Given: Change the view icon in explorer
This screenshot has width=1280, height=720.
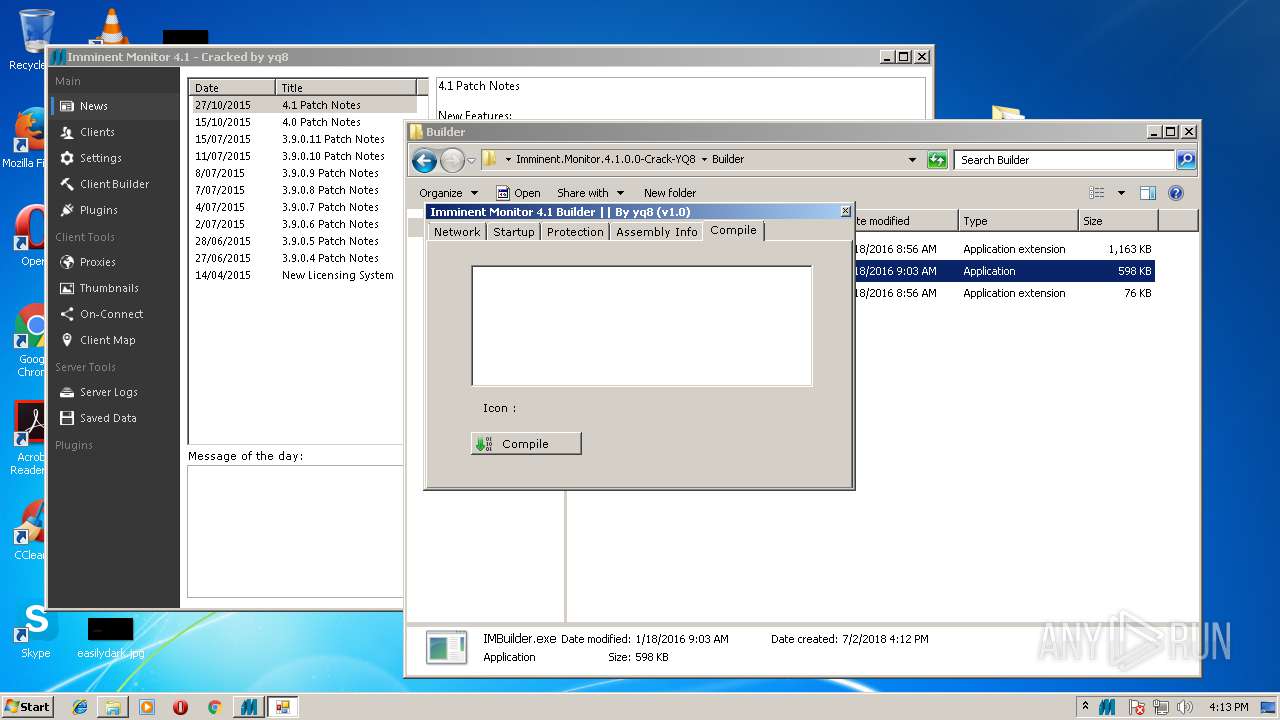Looking at the screenshot, I should [x=1097, y=193].
